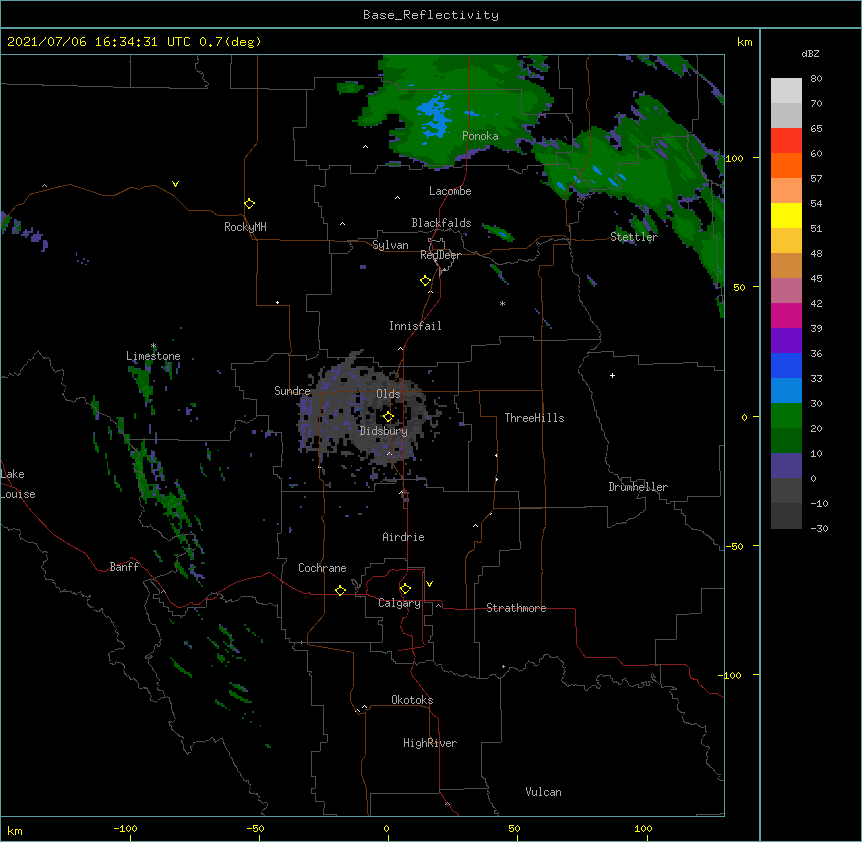Viewport: 862px width, 842px height.
Task: Select the bright green swatch in the dBZ legend
Action: [786, 416]
